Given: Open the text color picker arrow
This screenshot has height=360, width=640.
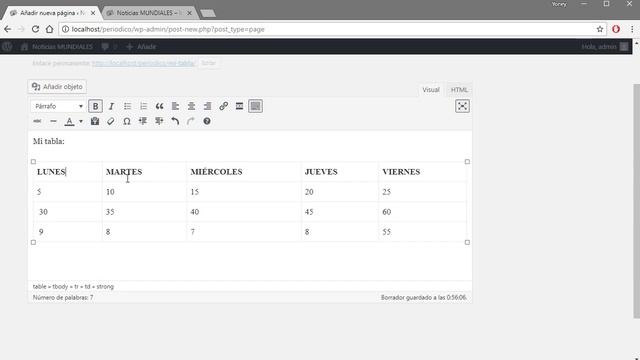Looking at the screenshot, I should [x=81, y=121].
